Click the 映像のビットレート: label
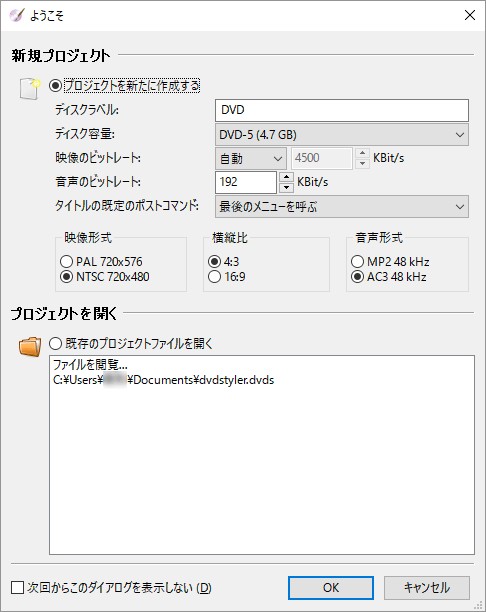This screenshot has height=612, width=486. pos(98,158)
